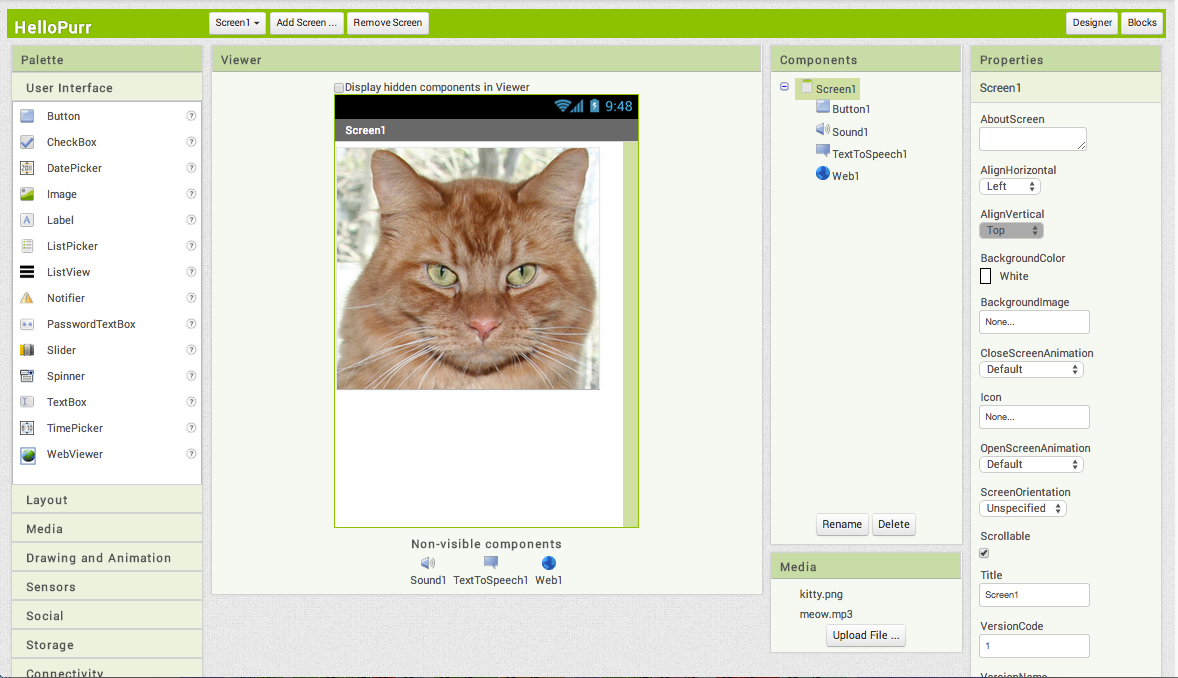Viewport: 1178px width, 678px height.
Task: Select the WebViewer globe icon in Palette
Action: tap(28, 455)
